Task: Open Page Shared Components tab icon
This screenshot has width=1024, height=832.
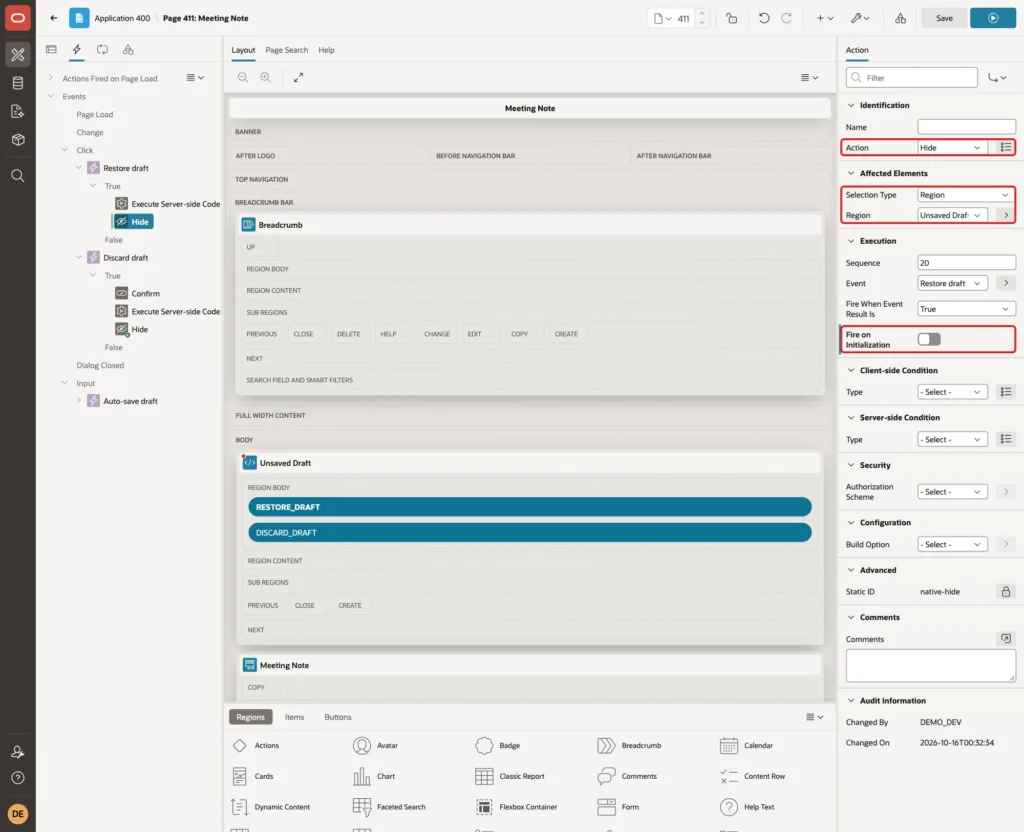Action: (x=128, y=50)
